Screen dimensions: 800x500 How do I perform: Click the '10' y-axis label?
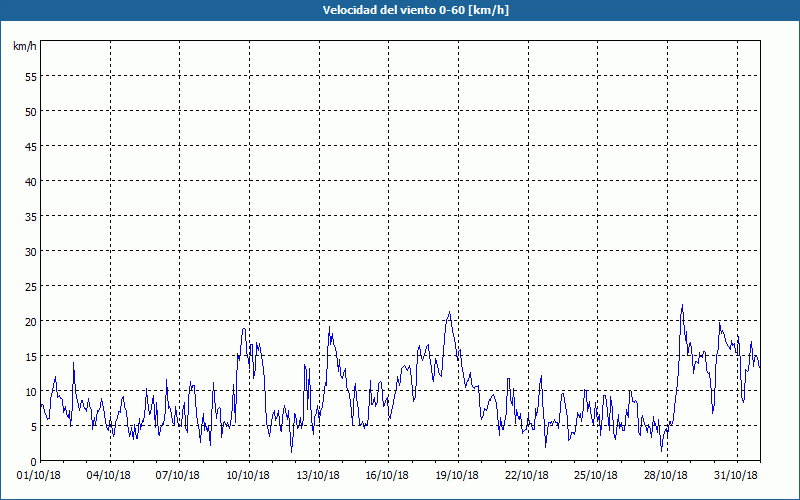click(x=31, y=392)
